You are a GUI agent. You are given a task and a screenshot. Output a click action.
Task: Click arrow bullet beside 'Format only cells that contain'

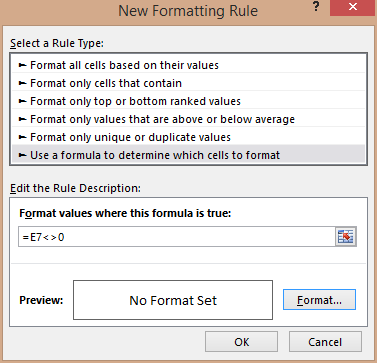click(x=22, y=83)
